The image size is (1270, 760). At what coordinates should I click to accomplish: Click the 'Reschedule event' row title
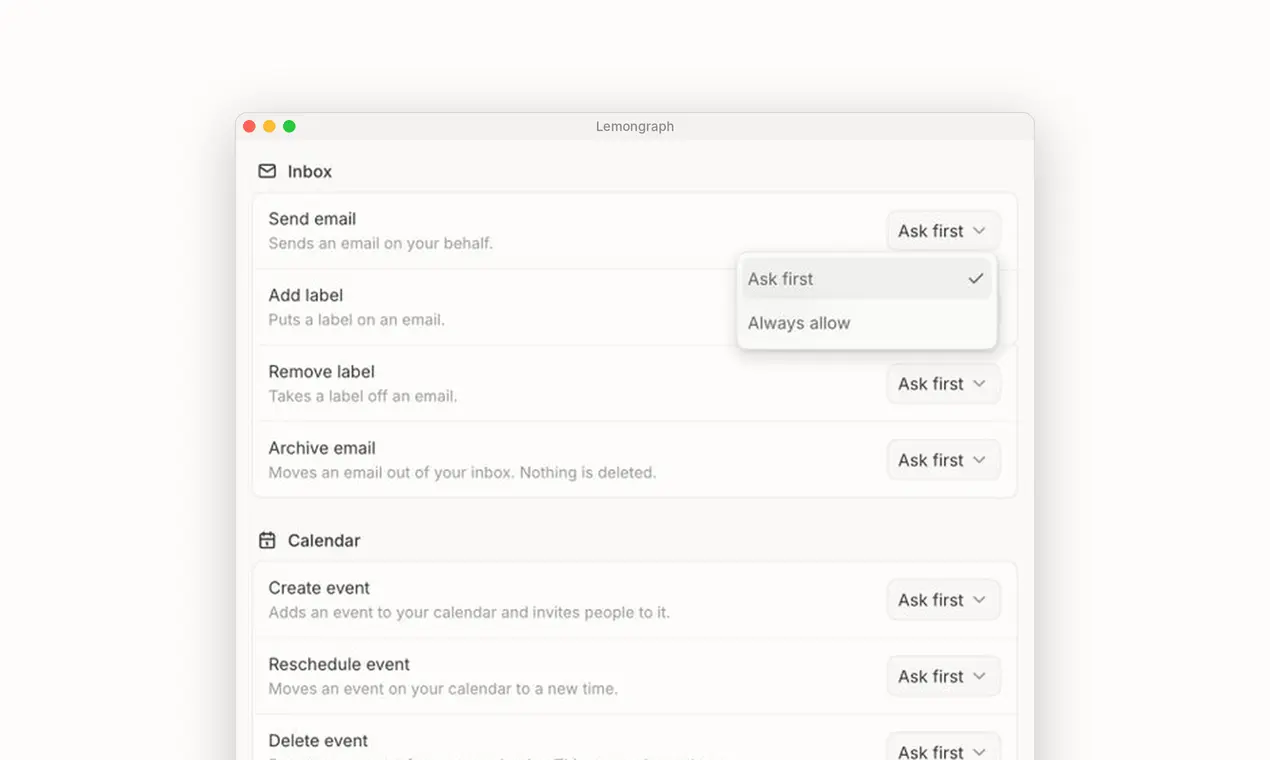339,664
